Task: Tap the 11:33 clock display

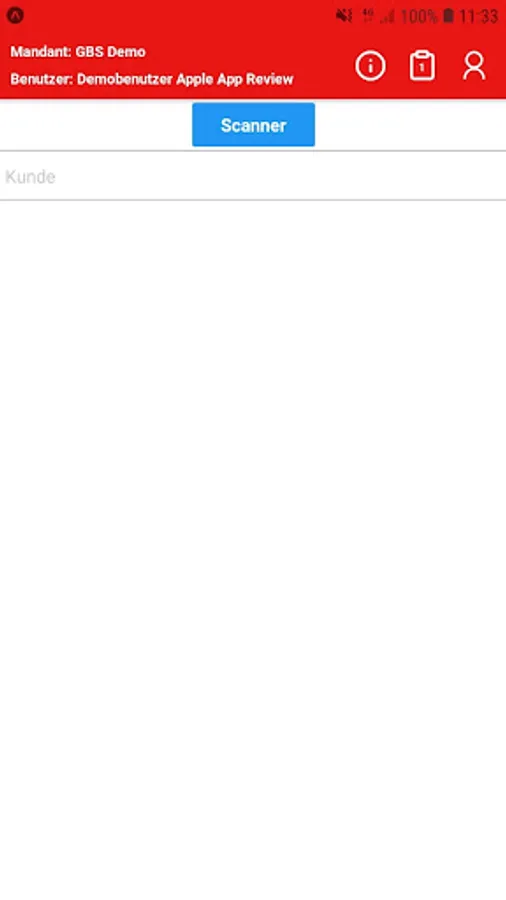Action: click(478, 16)
